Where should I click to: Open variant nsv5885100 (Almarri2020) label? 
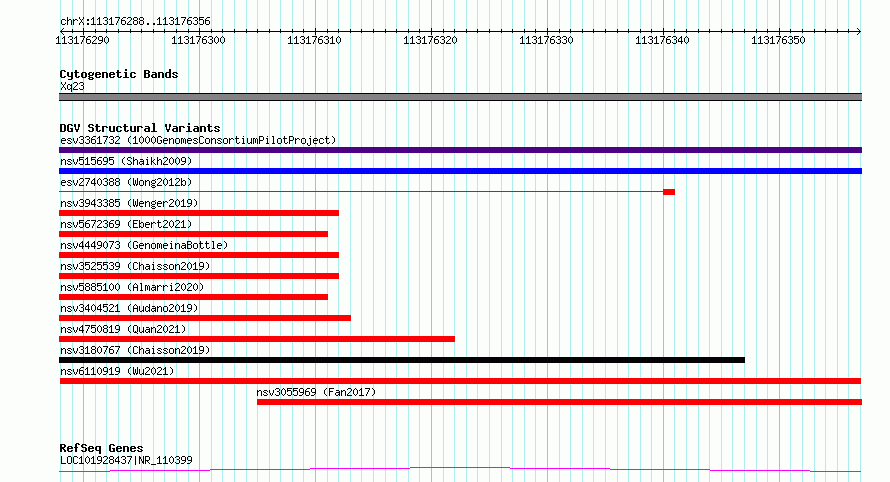(132, 287)
